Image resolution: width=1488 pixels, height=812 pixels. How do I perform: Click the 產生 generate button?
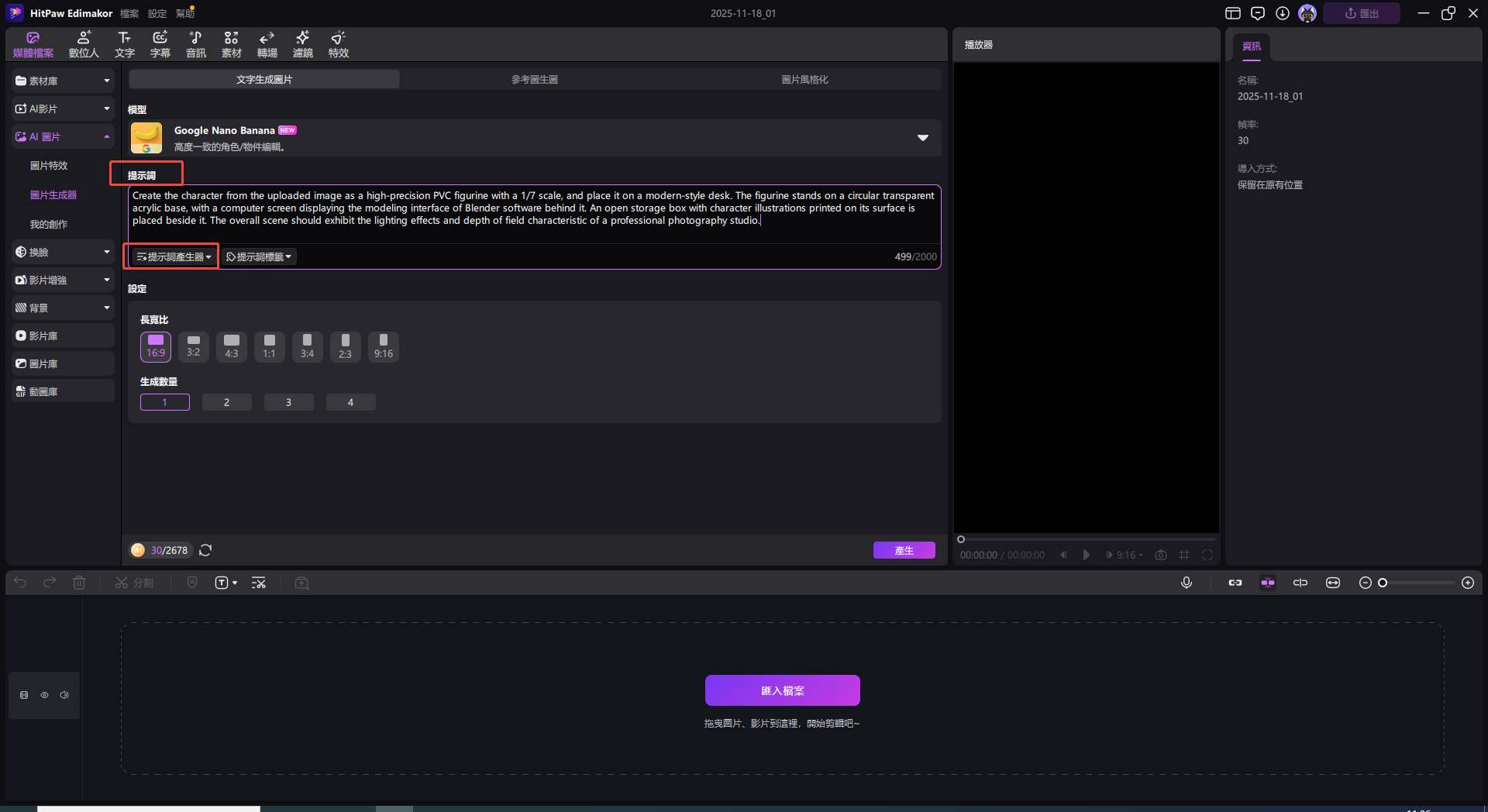coord(904,550)
